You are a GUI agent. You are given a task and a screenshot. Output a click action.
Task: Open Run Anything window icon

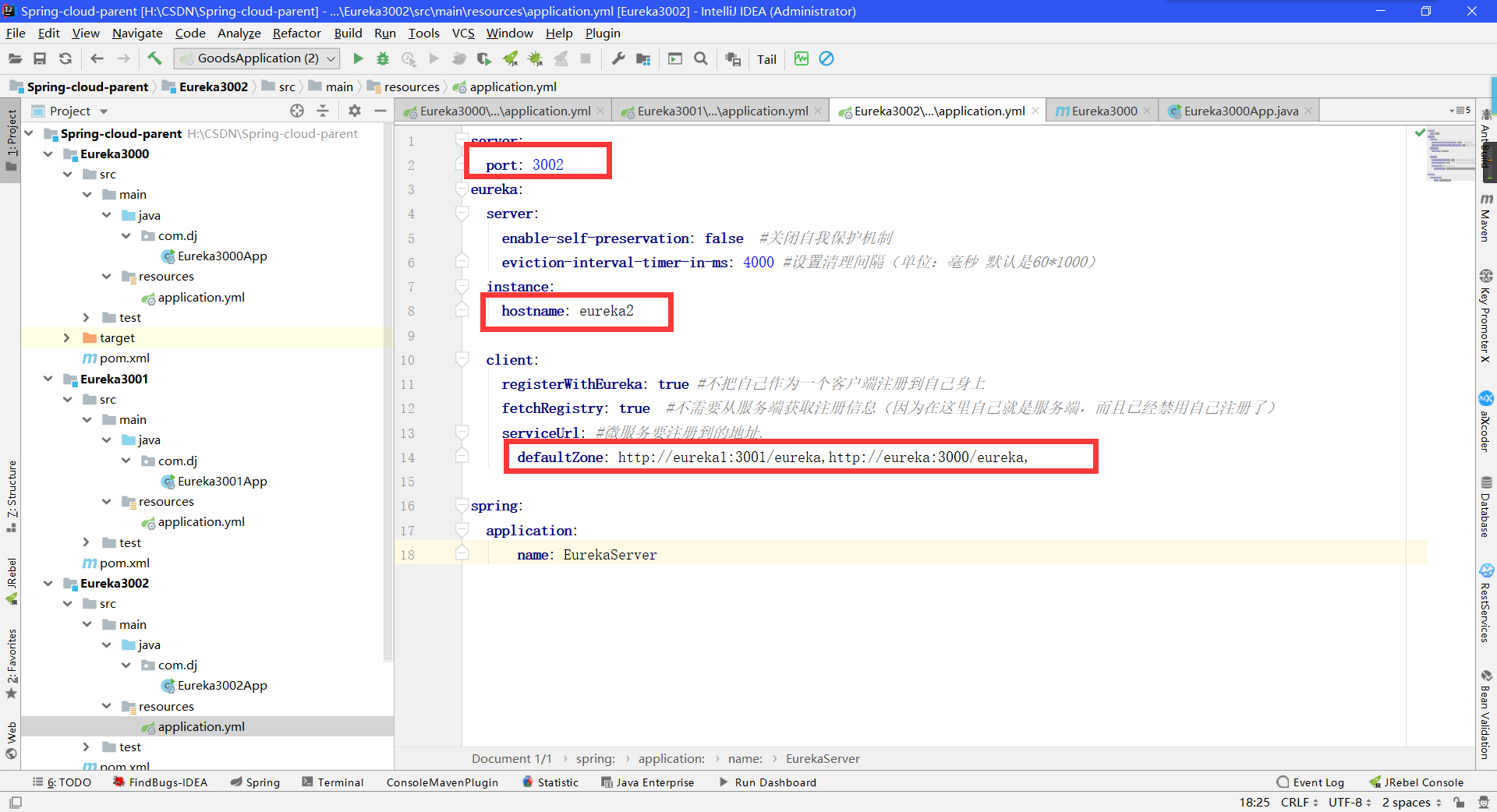[675, 58]
